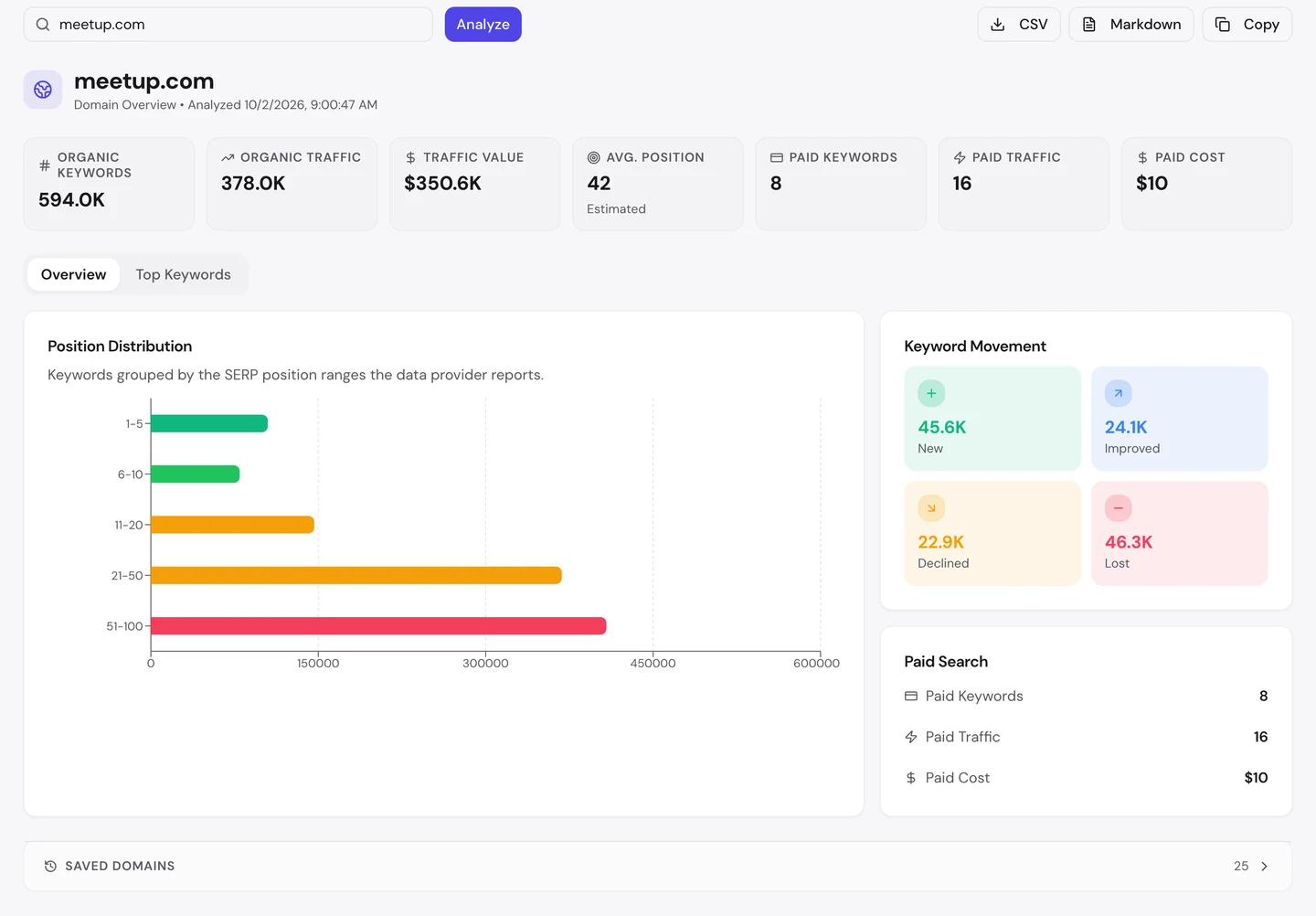Click the 46.3K Lost keywords value
This screenshot has height=916, width=1316.
coord(1129,542)
